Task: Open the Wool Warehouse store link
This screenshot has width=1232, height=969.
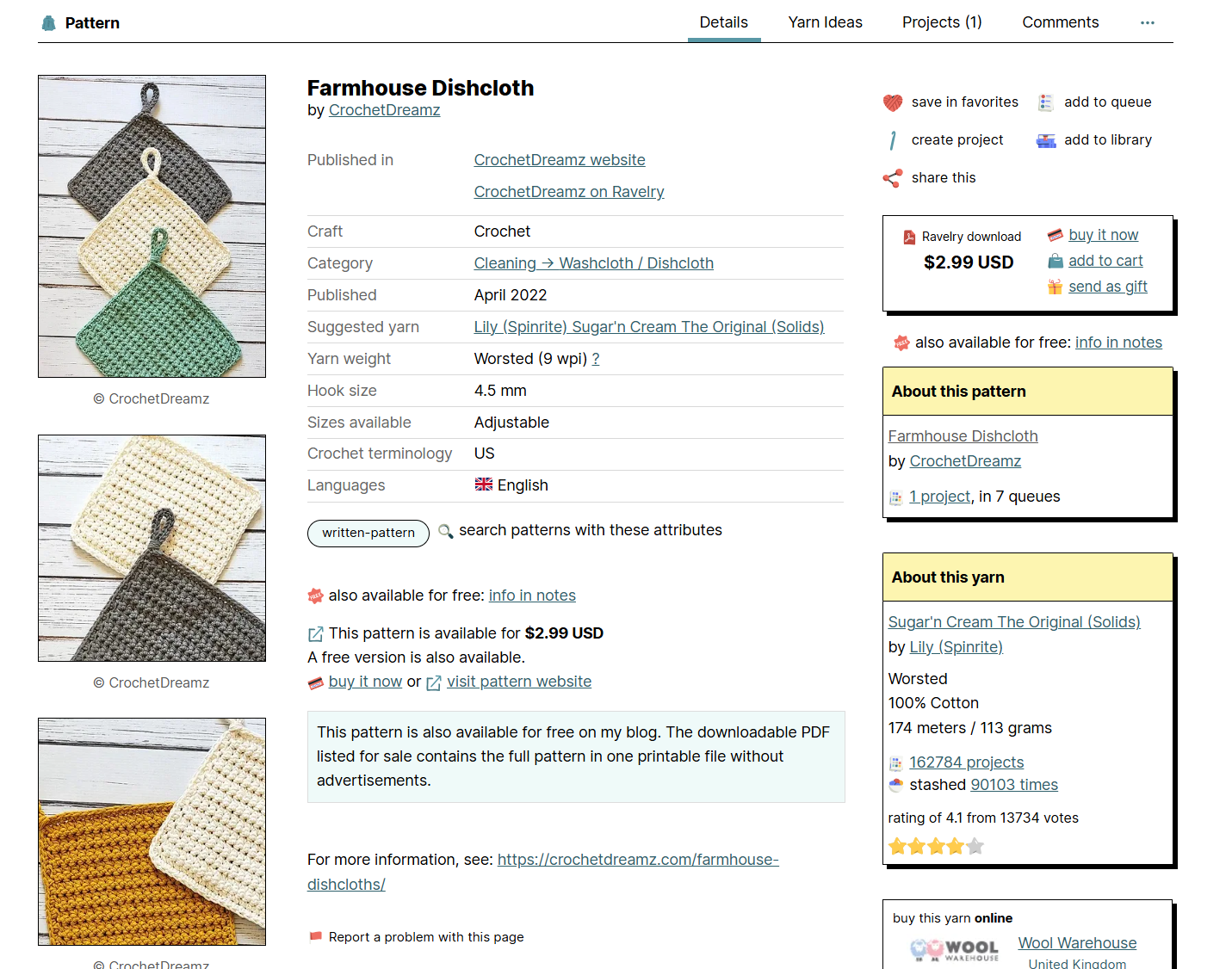Action: 1078,943
